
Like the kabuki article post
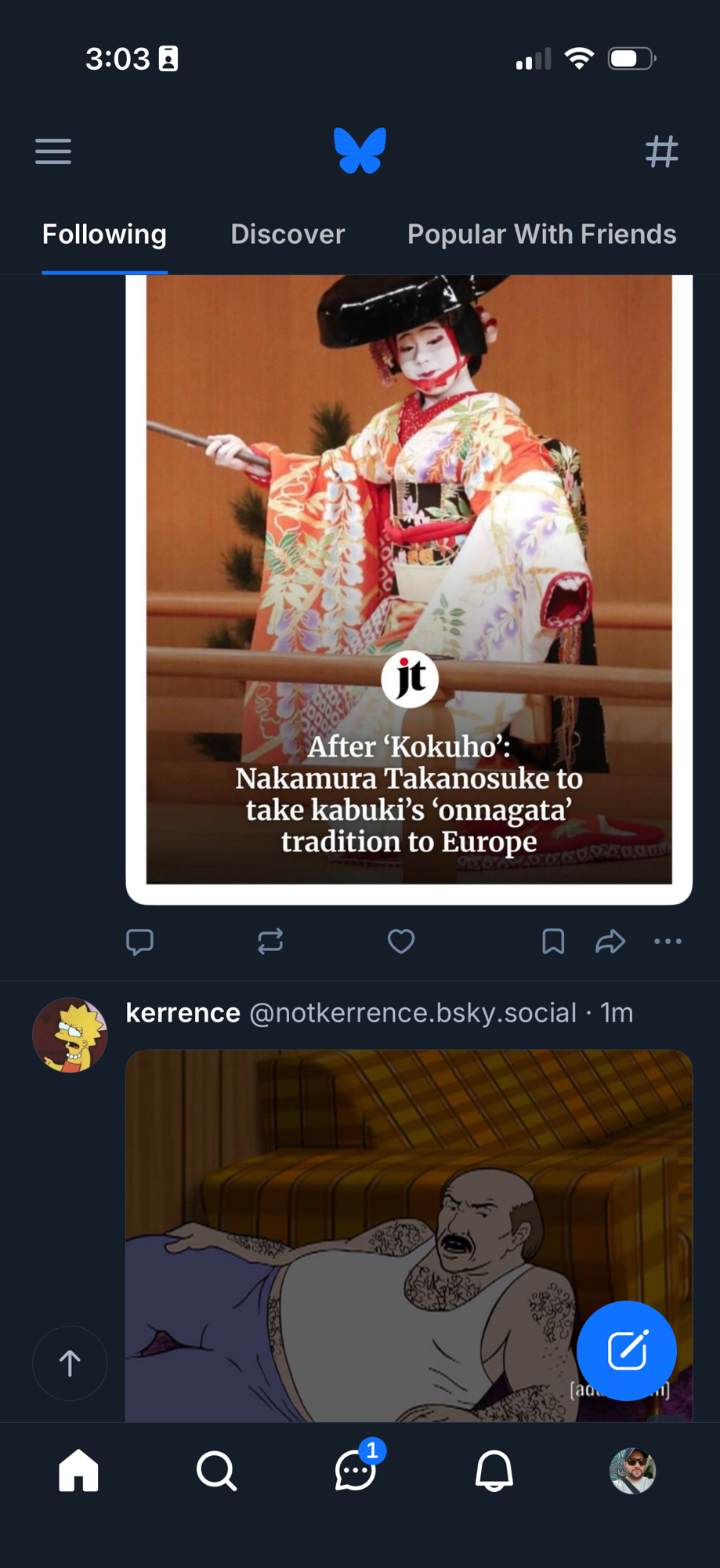[x=401, y=941]
